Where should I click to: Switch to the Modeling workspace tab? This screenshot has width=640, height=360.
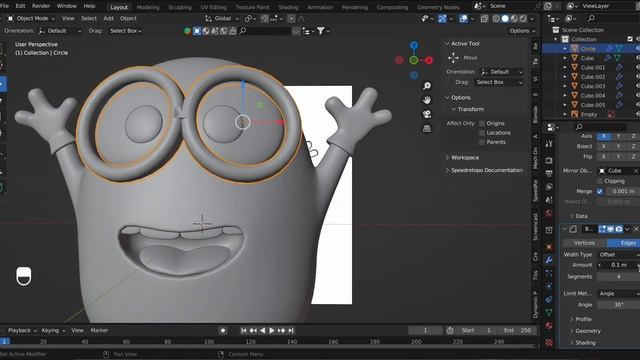148,7
